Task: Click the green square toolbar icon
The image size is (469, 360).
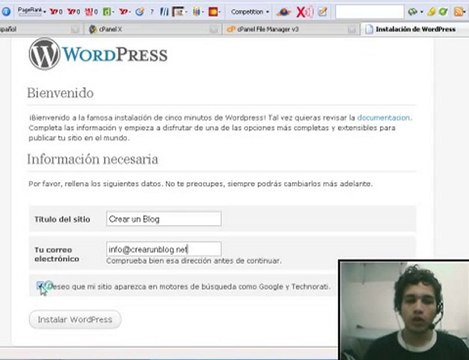Action: click(107, 12)
